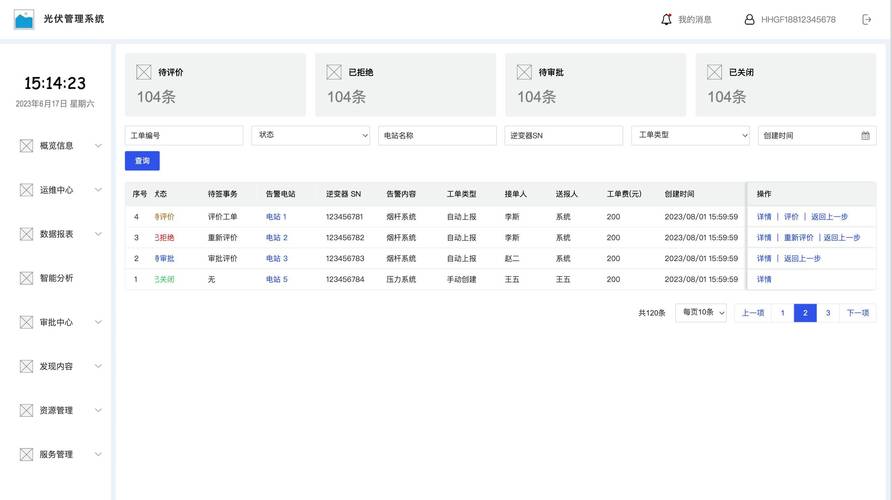Go to 下一项 next page
Viewport: 892px width, 500px height.
click(x=857, y=313)
